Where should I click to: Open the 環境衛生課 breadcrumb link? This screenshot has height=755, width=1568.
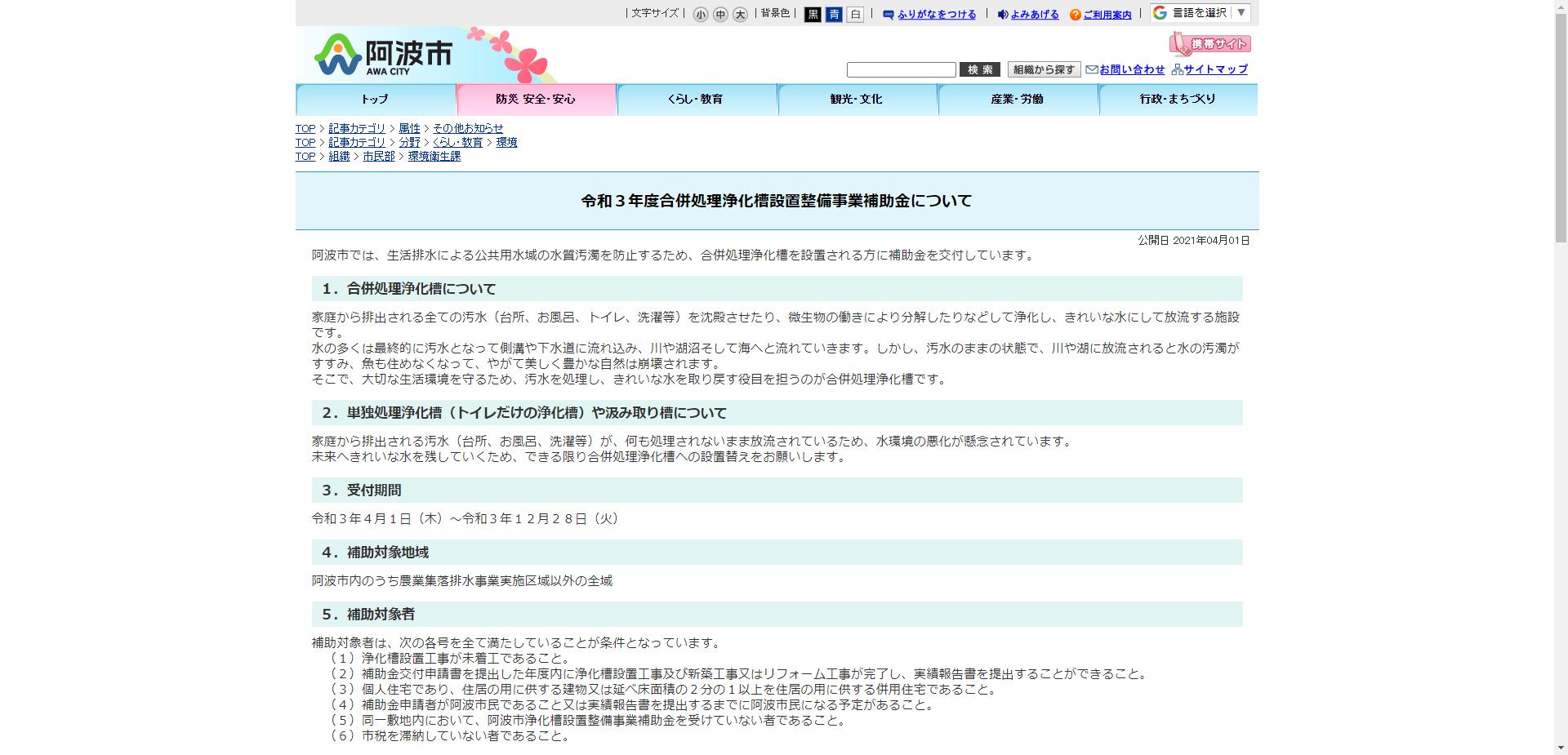pyautogui.click(x=434, y=156)
